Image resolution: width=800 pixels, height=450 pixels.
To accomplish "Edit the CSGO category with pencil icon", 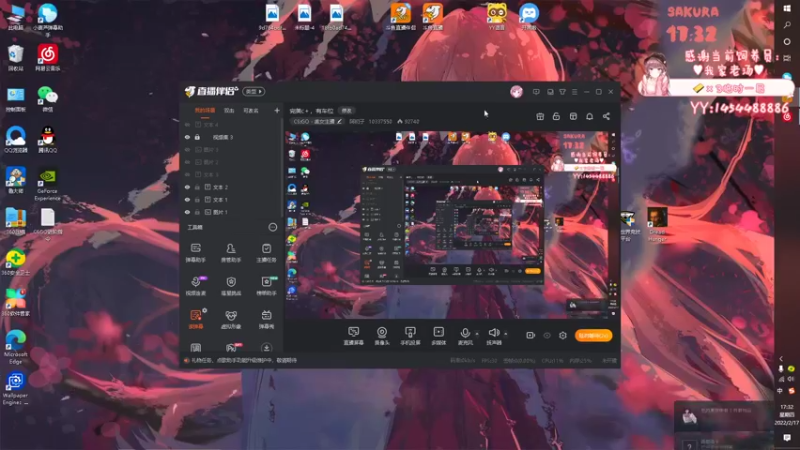I will [x=339, y=121].
